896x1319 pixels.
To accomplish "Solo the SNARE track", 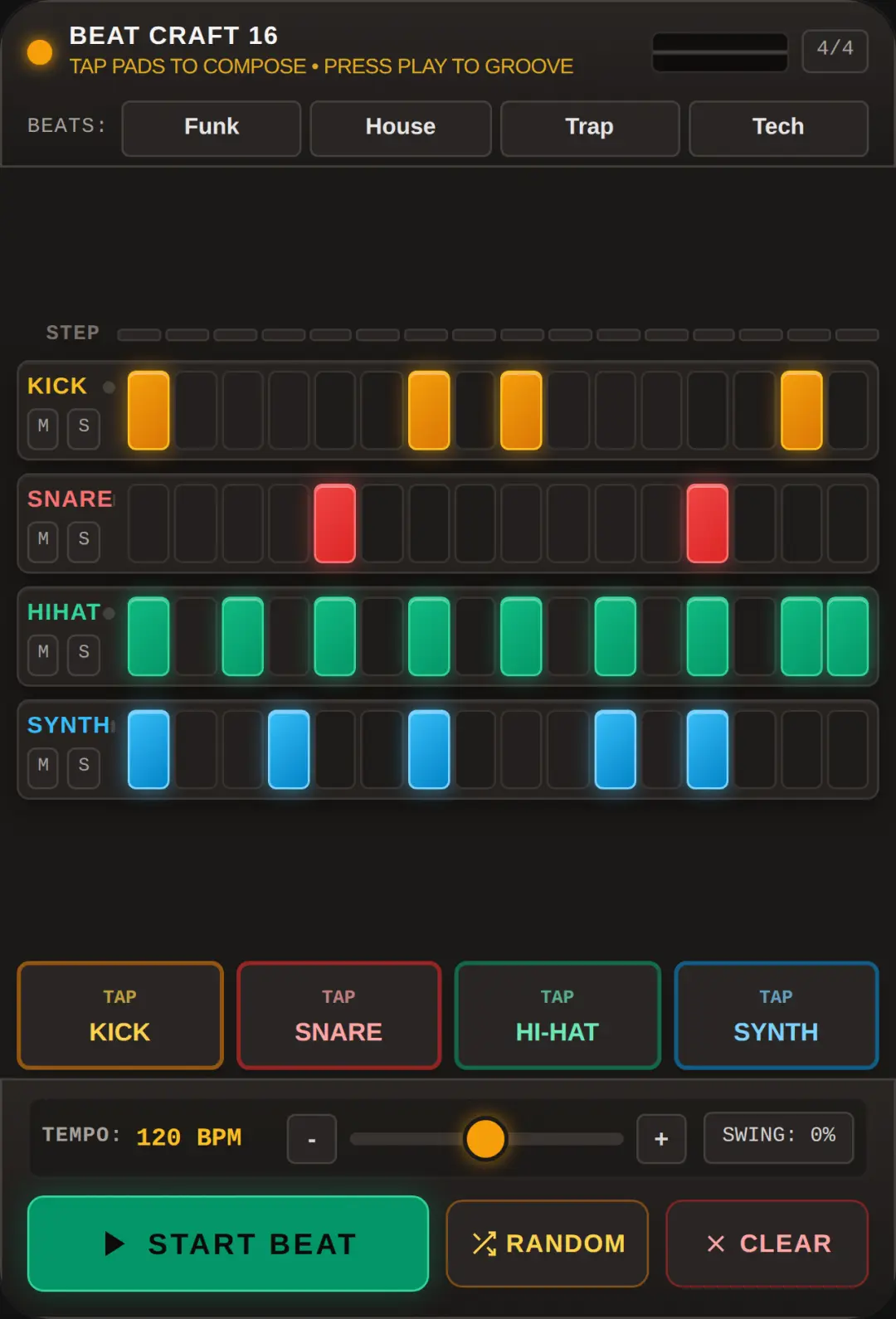I will click(x=84, y=542).
